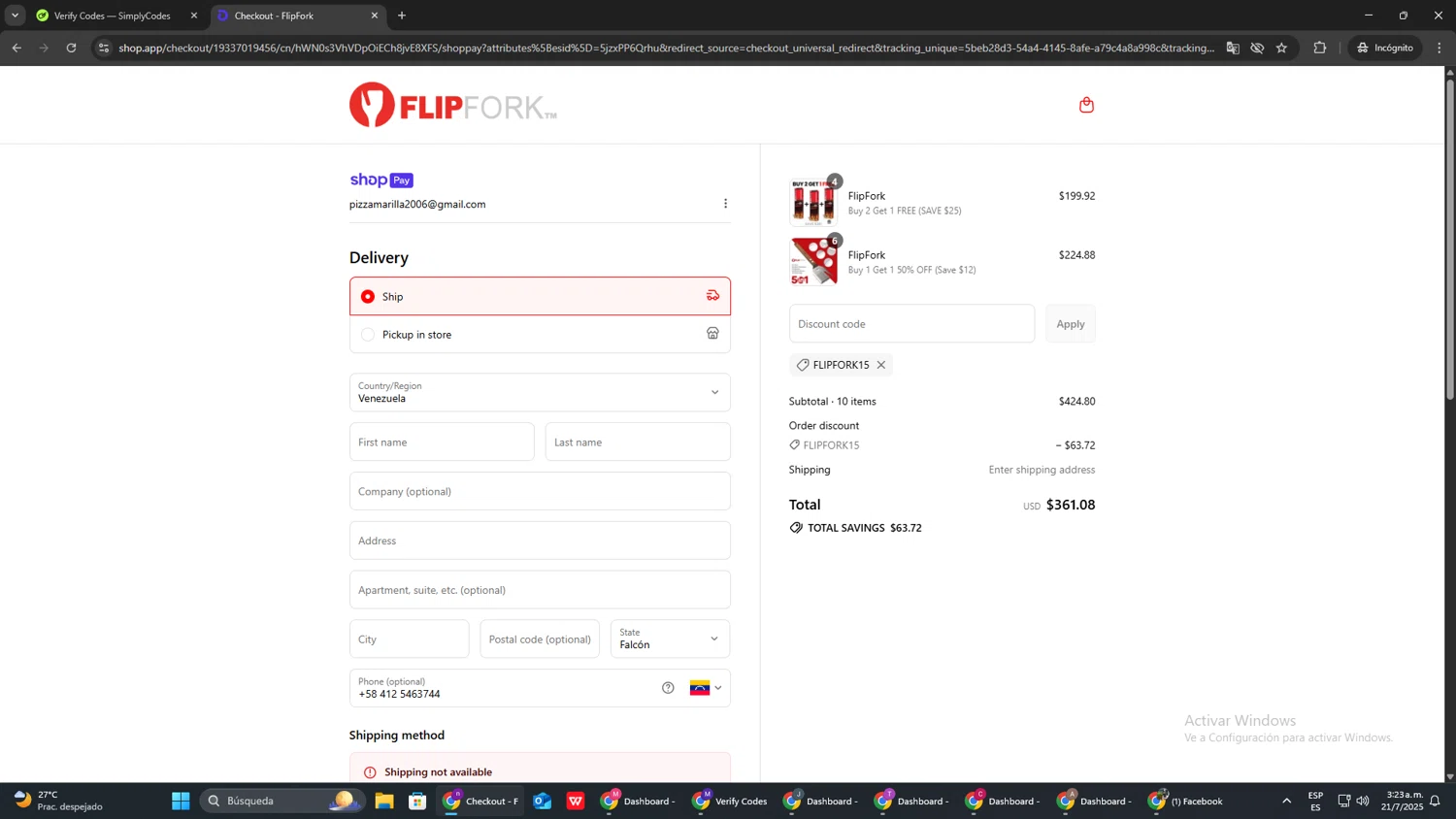
Task: Open a new browser tab
Action: (402, 16)
